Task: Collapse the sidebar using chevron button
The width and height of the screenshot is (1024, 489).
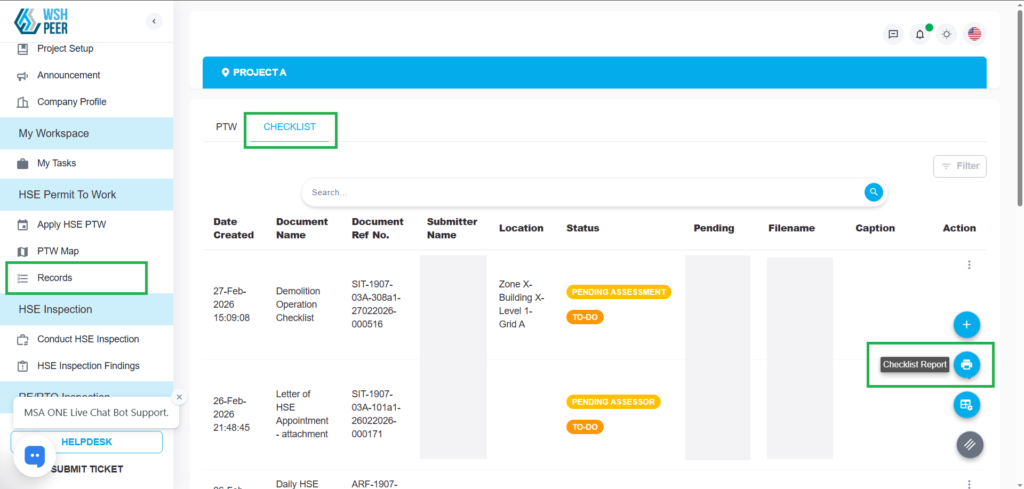Action: point(153,21)
